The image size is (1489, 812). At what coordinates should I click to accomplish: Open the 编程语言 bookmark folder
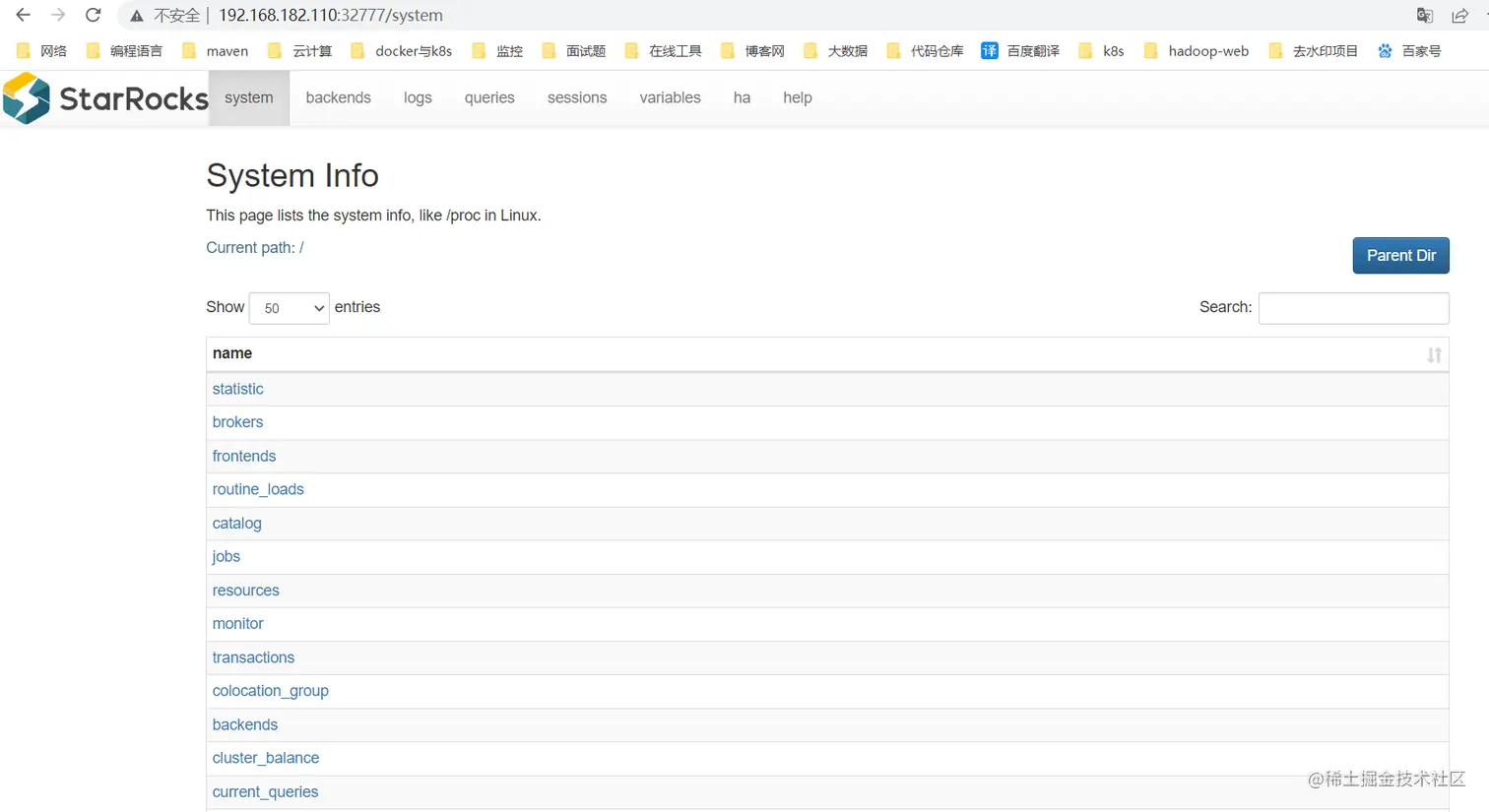(124, 51)
